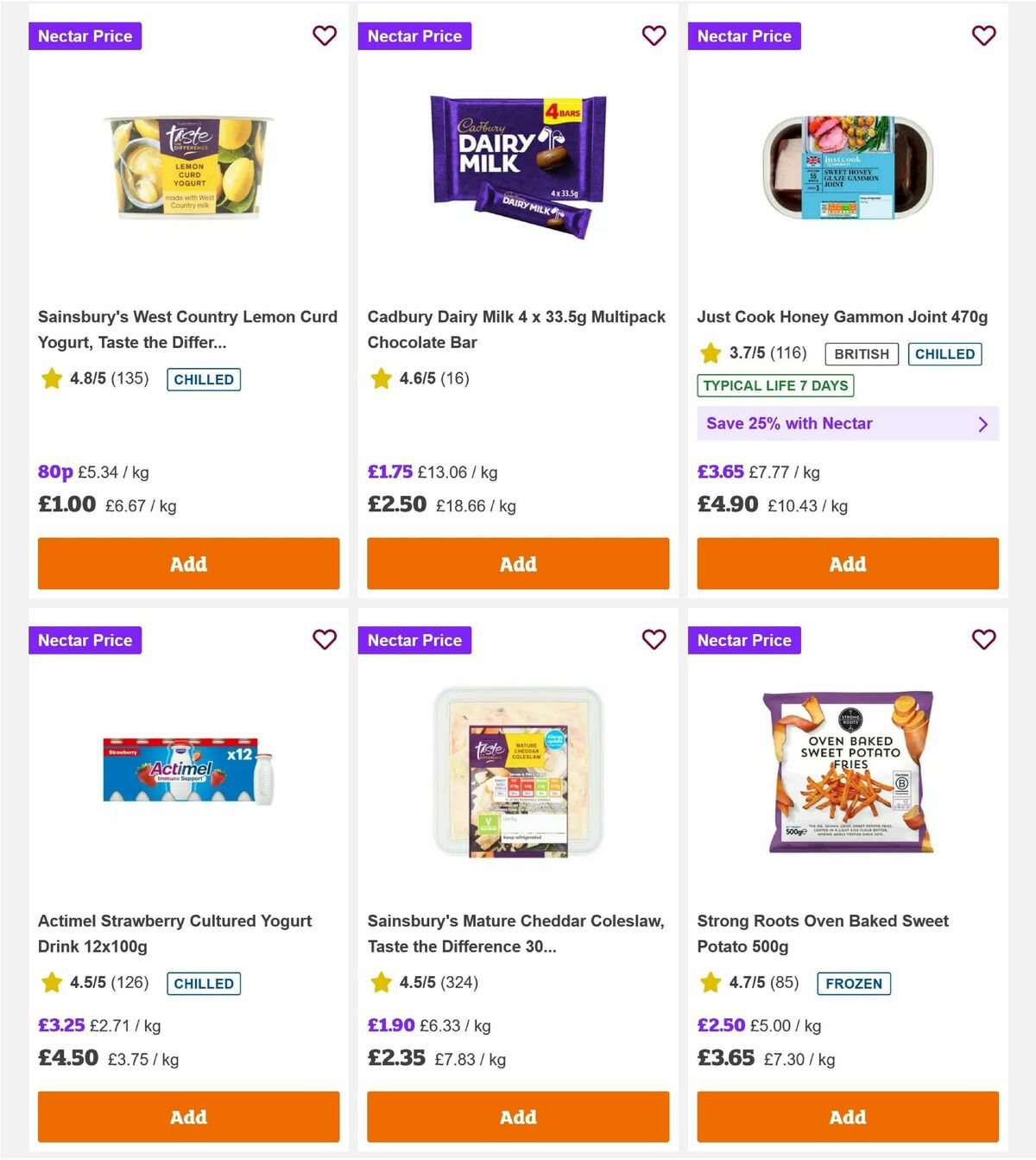Open Just Cook Honey Gammon Joint product page
Viewport: 1036px width, 1160px height.
[842, 316]
